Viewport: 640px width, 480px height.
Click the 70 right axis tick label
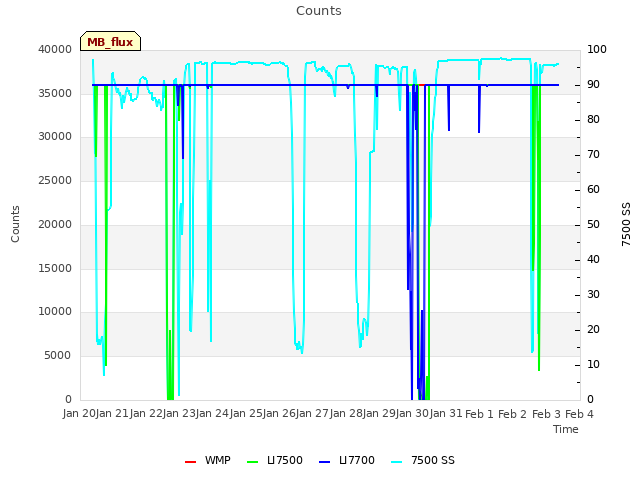(x=593, y=155)
